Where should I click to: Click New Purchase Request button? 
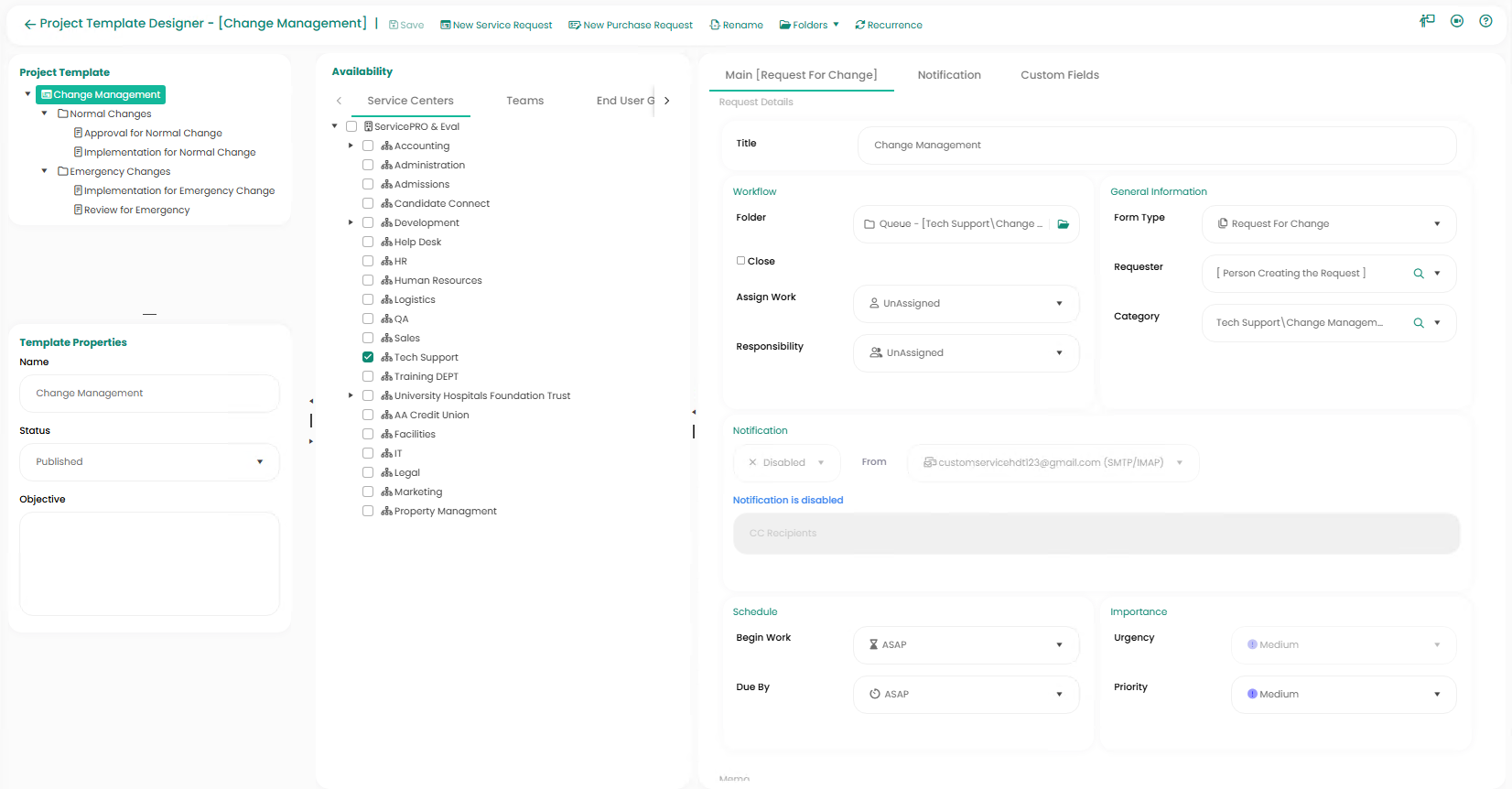click(631, 26)
